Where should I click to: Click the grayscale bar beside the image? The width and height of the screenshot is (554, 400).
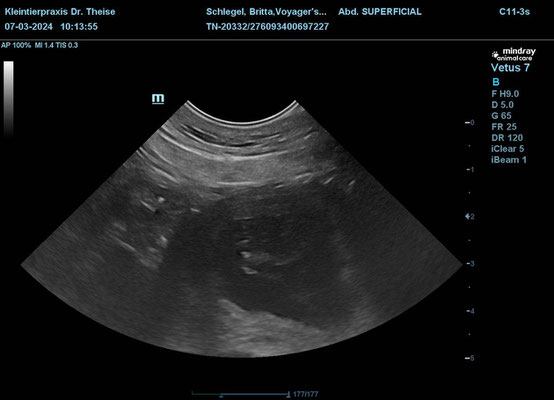[9, 99]
